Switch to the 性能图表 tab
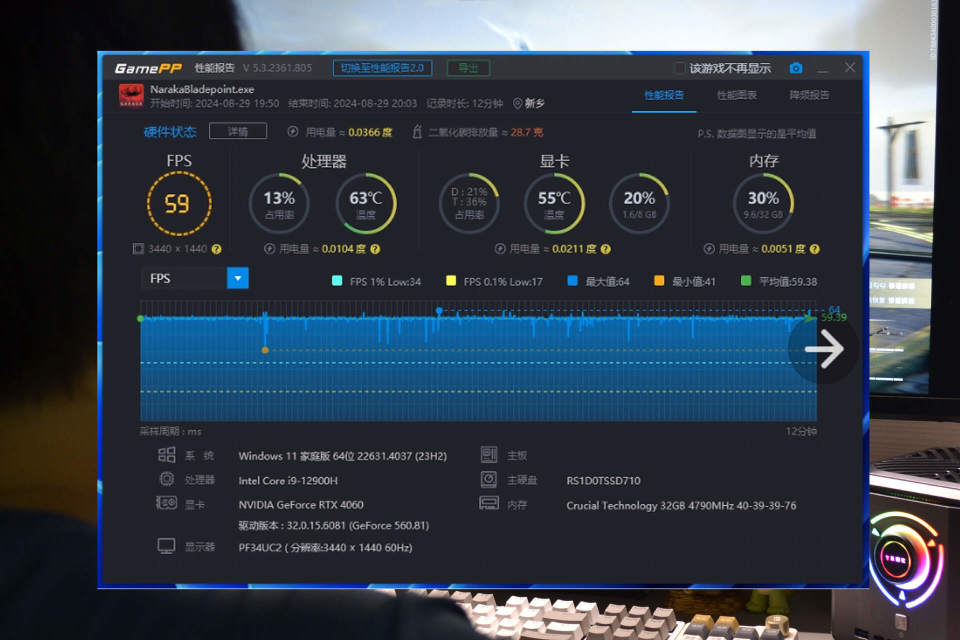 pos(737,95)
